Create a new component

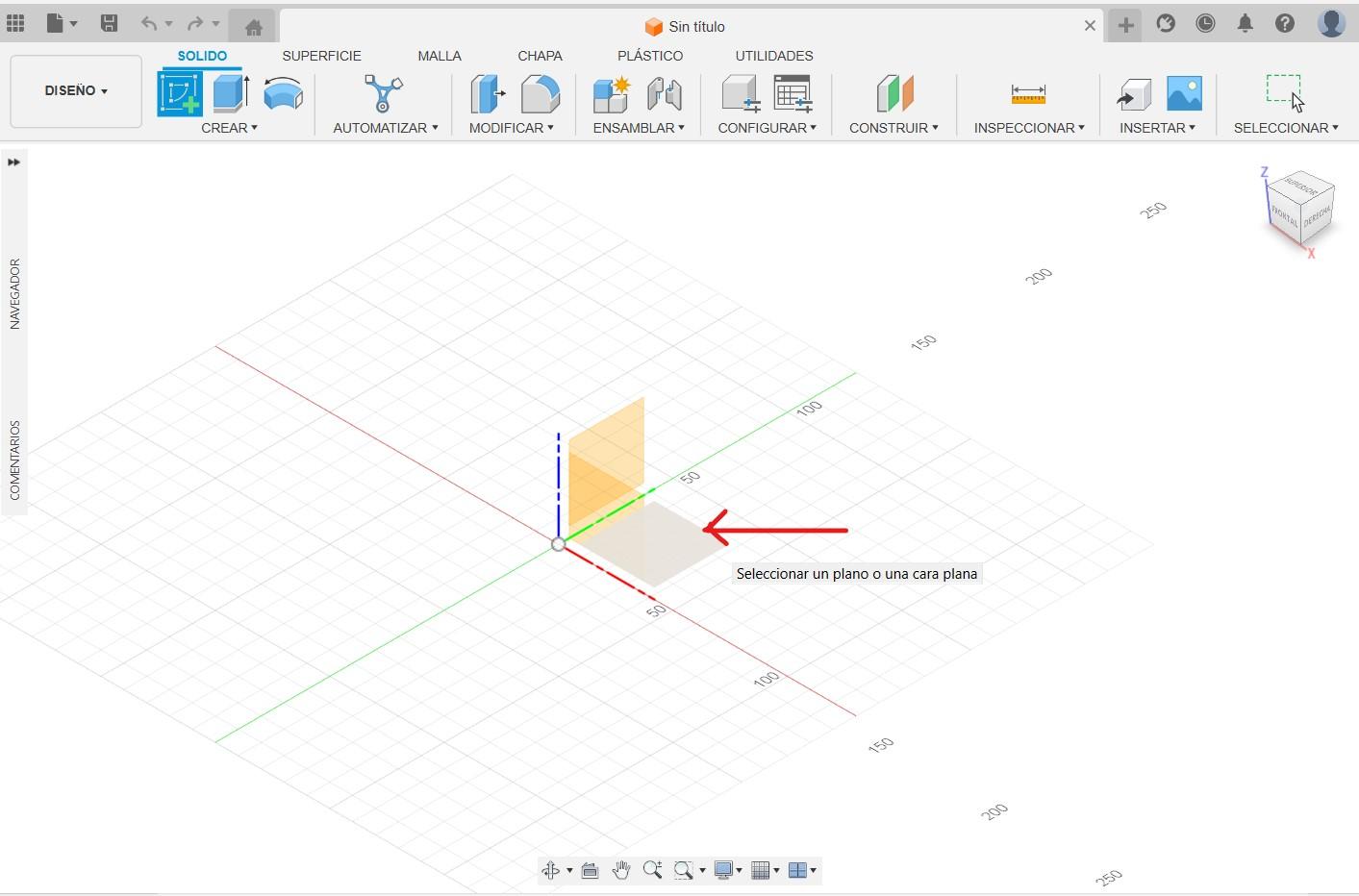612,94
